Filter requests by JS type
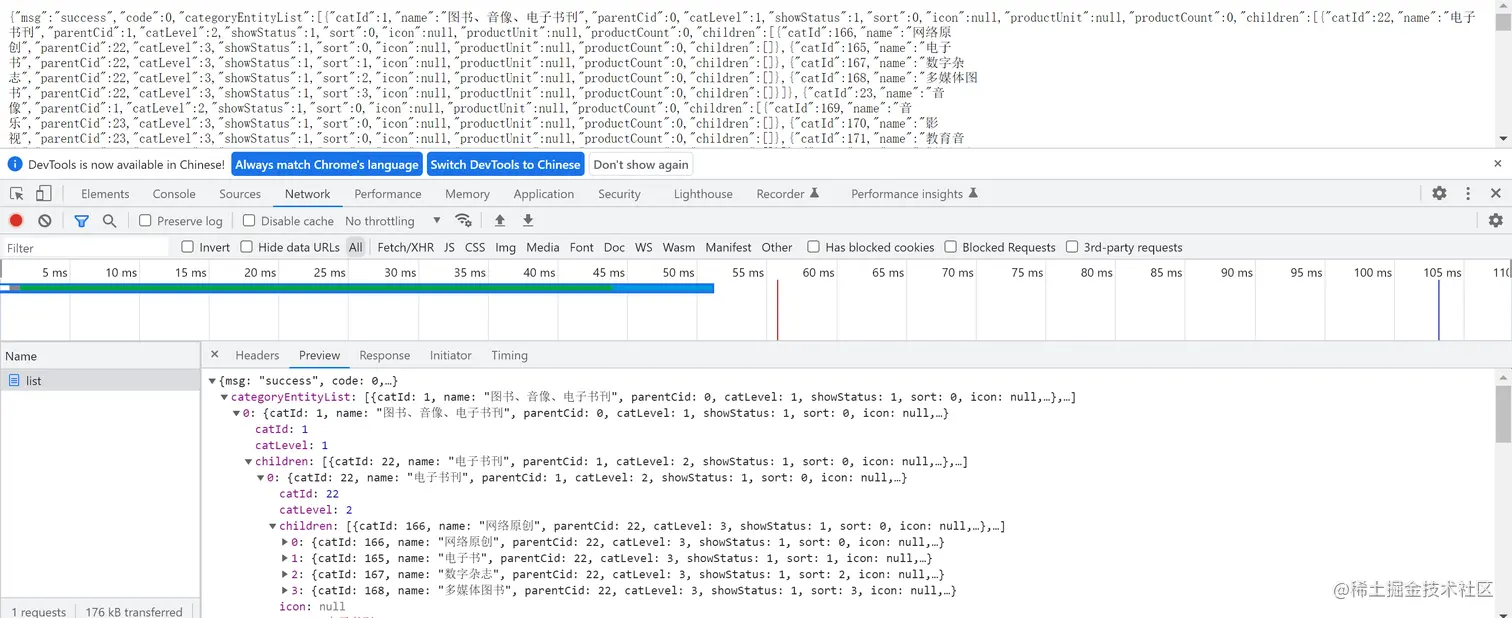The height and width of the screenshot is (618, 1512). pos(449,247)
